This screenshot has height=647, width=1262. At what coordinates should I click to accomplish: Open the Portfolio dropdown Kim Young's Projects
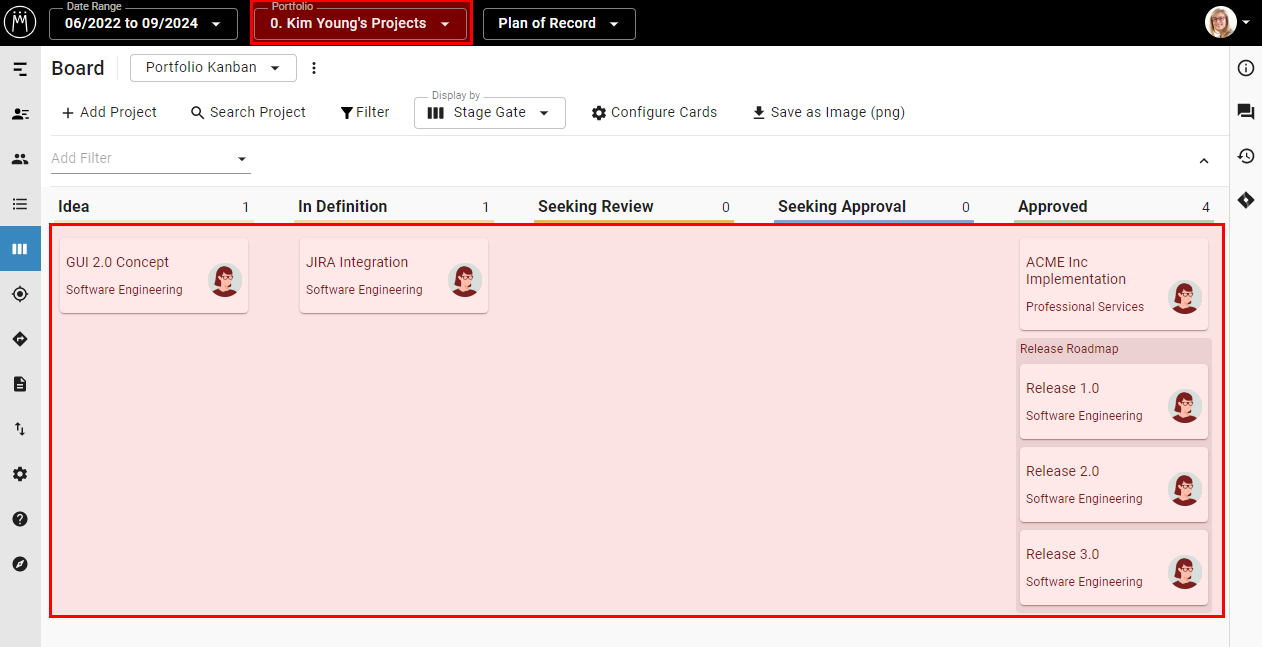pos(360,24)
